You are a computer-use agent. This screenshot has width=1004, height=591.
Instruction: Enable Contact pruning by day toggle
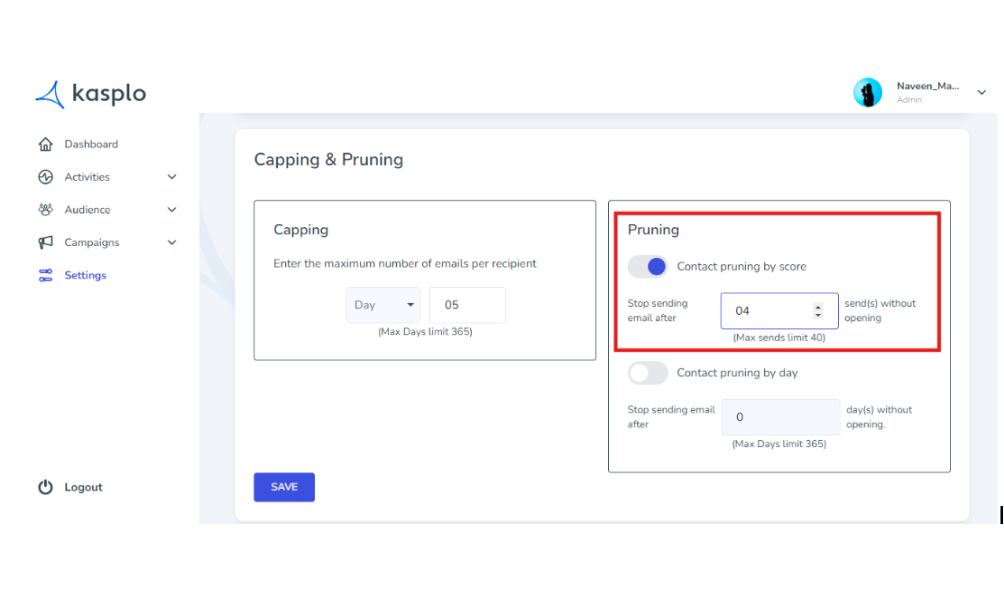pos(648,373)
